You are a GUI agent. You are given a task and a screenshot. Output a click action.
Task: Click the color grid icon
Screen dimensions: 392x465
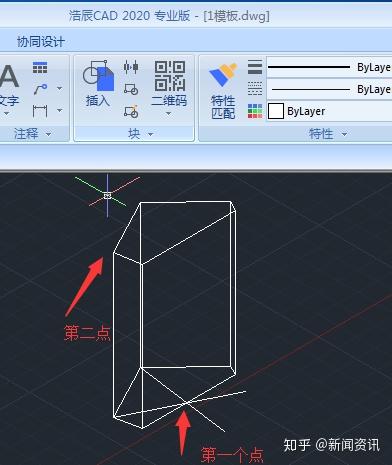(255, 111)
